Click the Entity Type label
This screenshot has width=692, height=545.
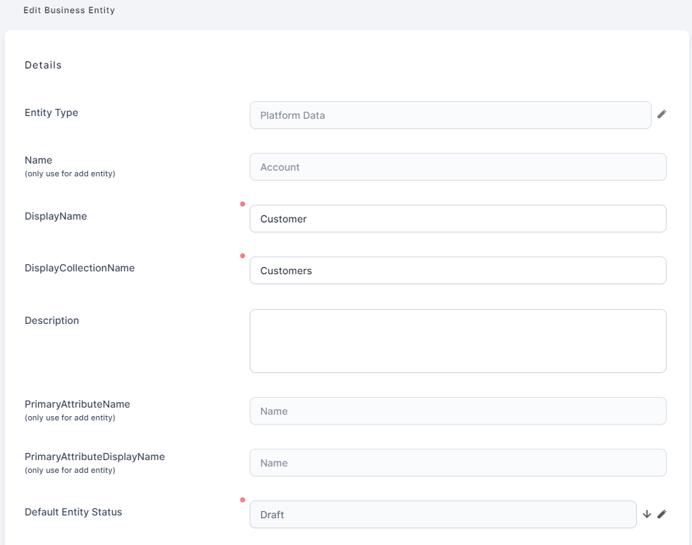click(51, 113)
